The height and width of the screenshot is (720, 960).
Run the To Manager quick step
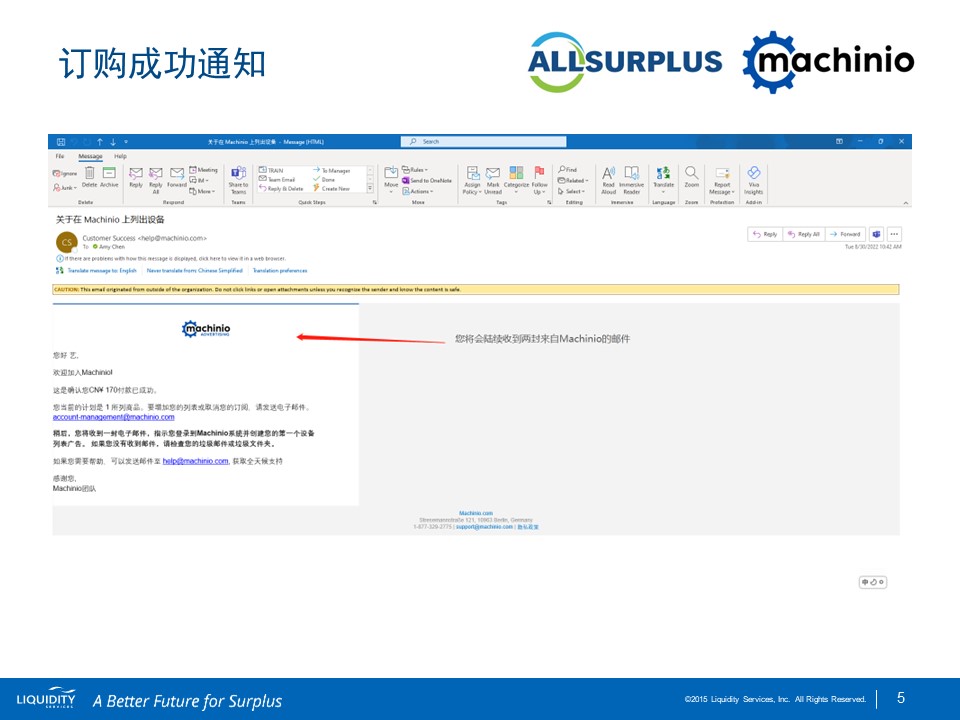click(331, 170)
